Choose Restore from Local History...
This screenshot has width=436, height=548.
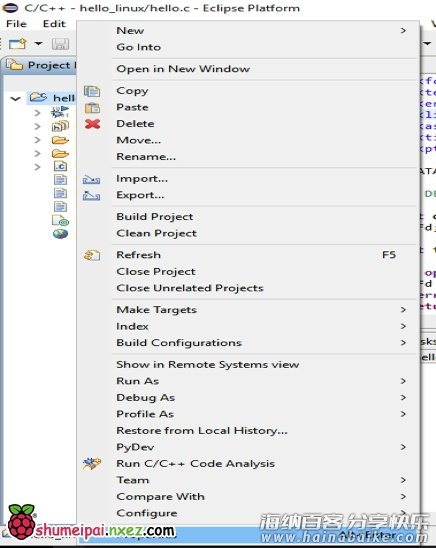(x=248, y=431)
